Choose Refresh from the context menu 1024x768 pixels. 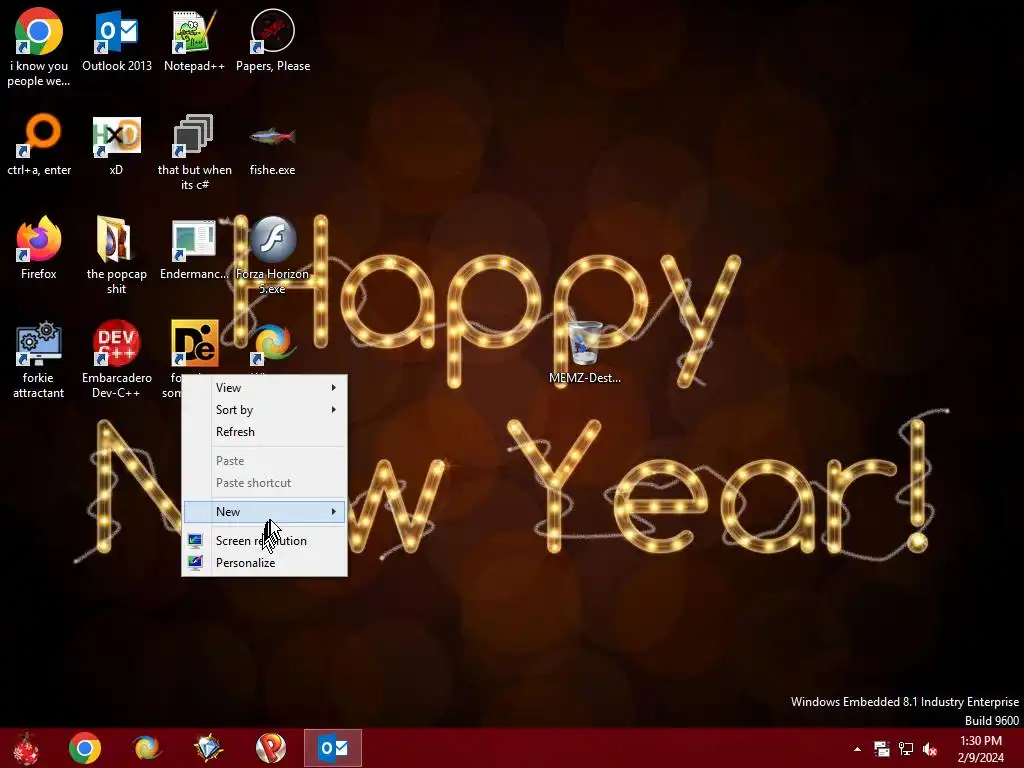pyautogui.click(x=264, y=432)
